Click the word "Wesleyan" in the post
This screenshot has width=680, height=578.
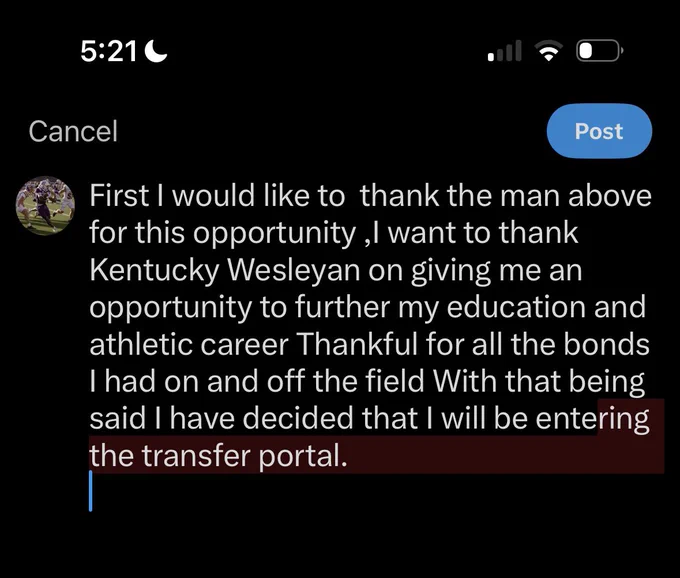click(294, 270)
